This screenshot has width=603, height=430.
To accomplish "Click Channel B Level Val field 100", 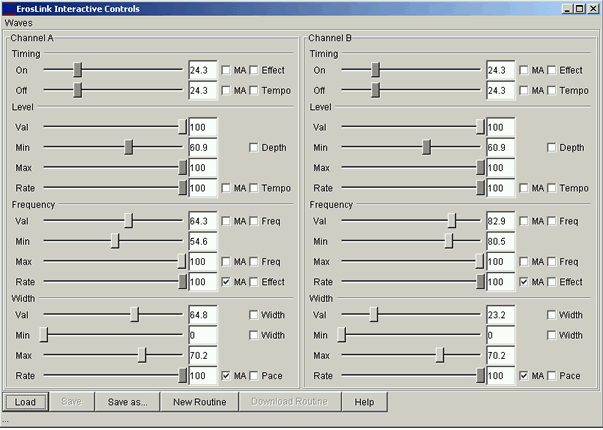I will coord(501,127).
